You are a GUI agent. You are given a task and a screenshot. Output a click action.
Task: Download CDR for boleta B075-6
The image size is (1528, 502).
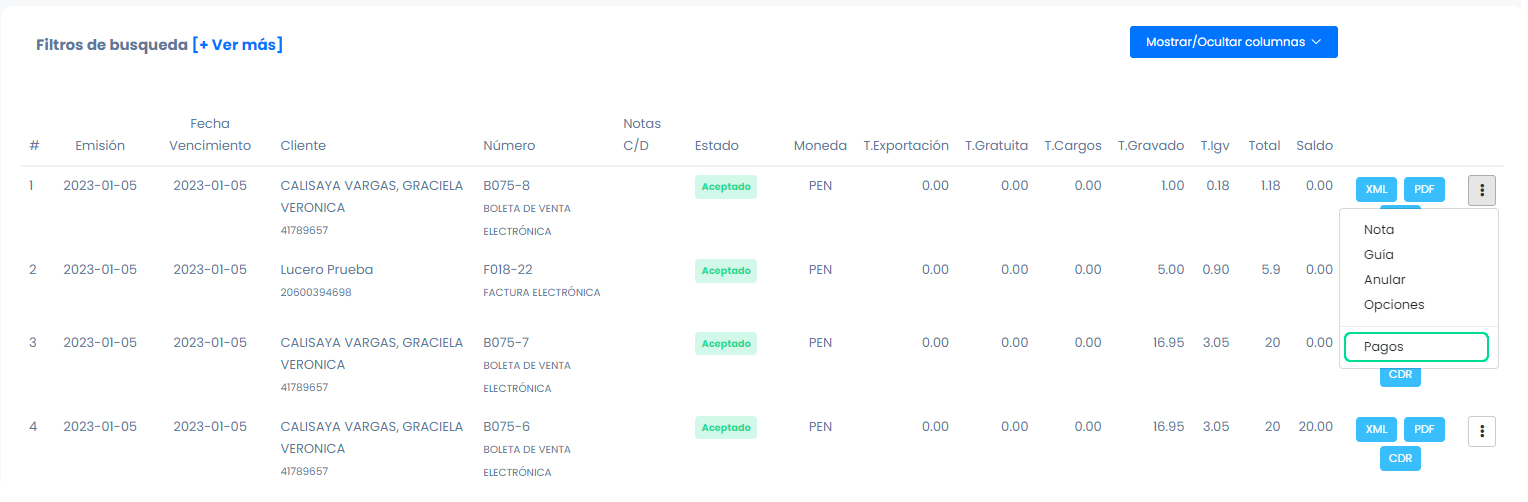[1400, 459]
